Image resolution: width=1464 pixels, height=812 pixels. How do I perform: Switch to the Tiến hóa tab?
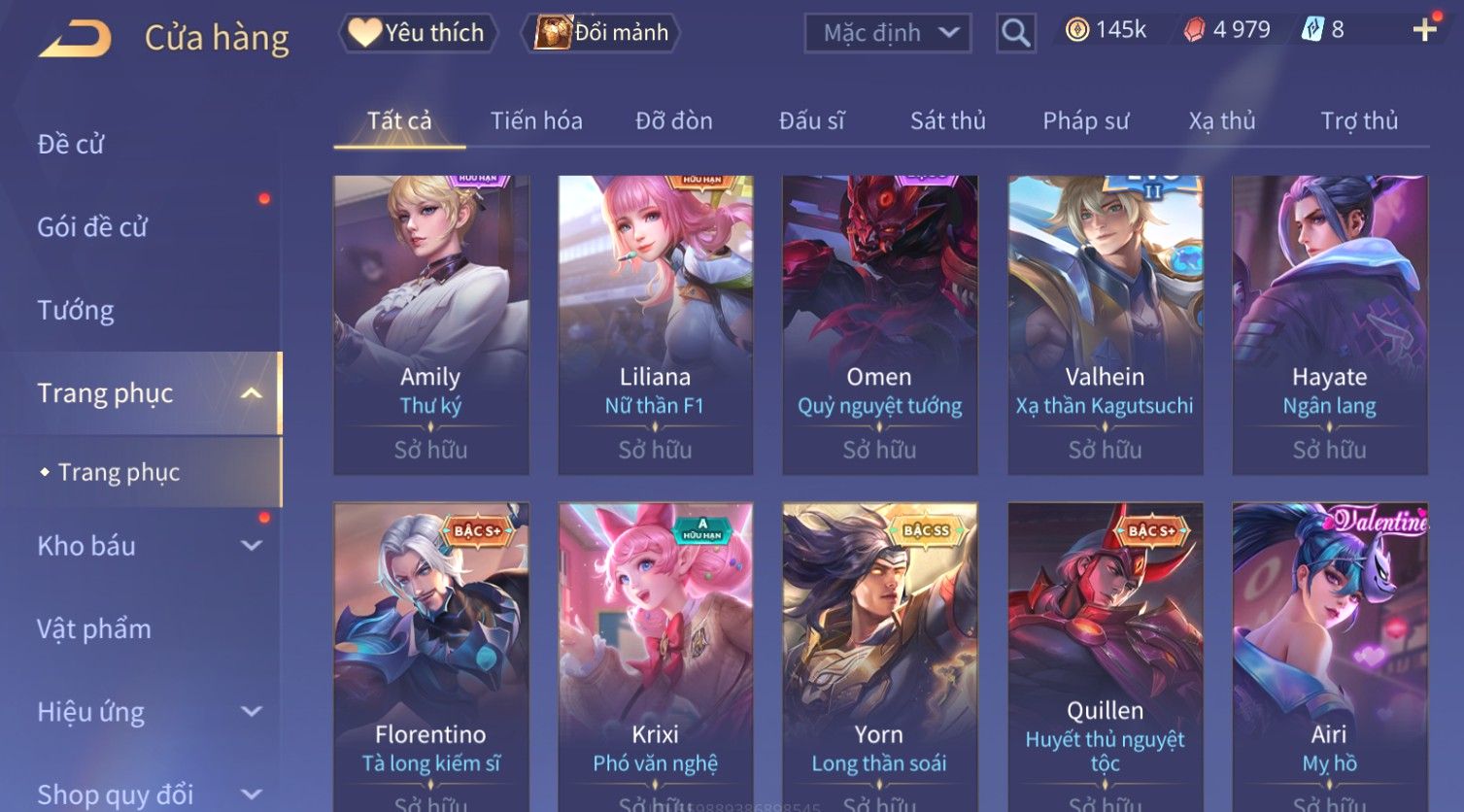coord(536,120)
